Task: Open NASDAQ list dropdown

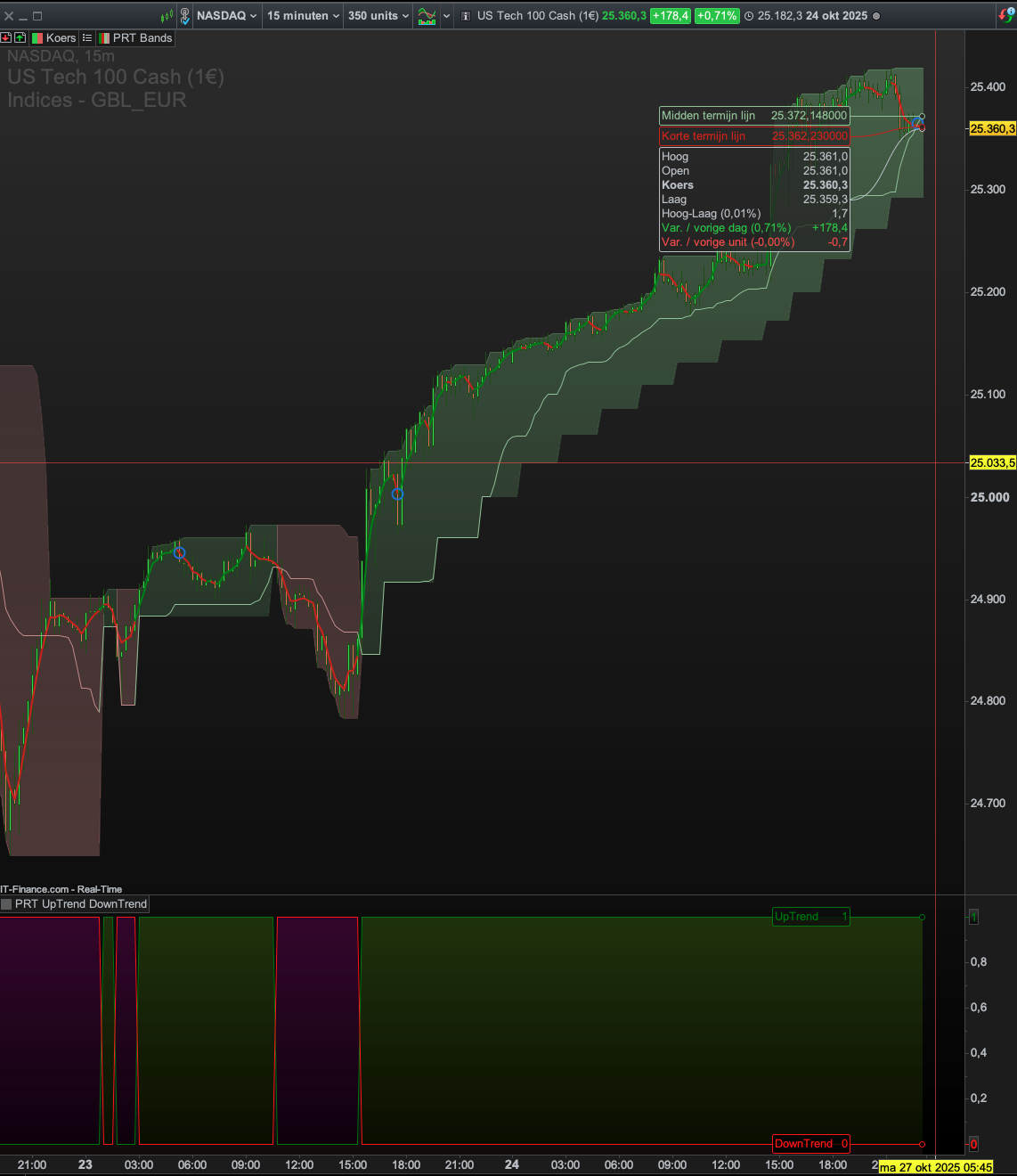Action: pyautogui.click(x=226, y=16)
